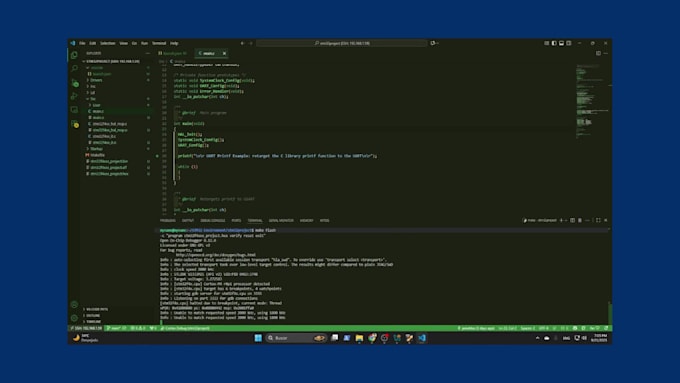680x383 pixels.
Task: Maximize the terminal panel size
Action: click(x=598, y=220)
